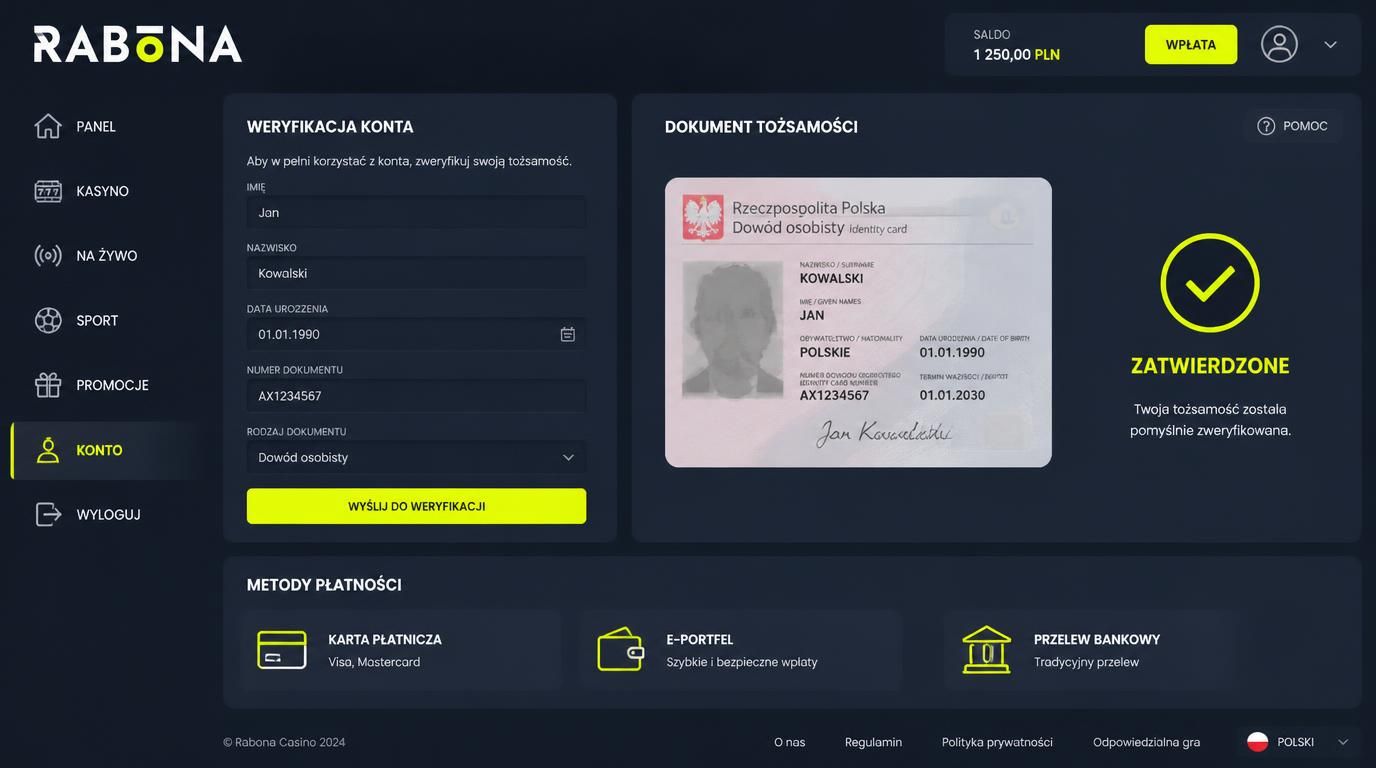Click the question mark help icon

click(x=1266, y=126)
